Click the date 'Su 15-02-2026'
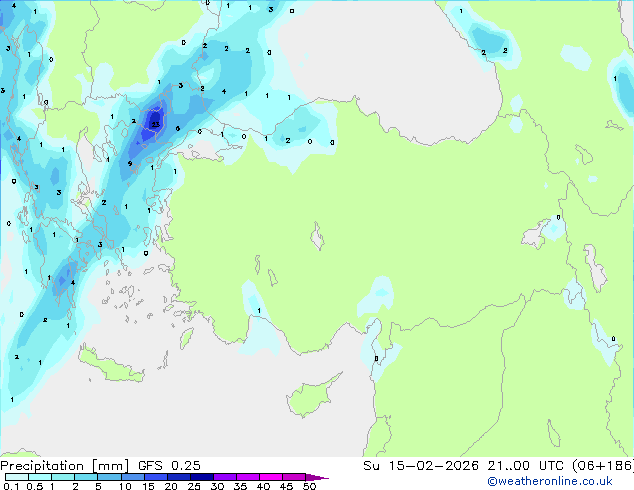 point(421,466)
